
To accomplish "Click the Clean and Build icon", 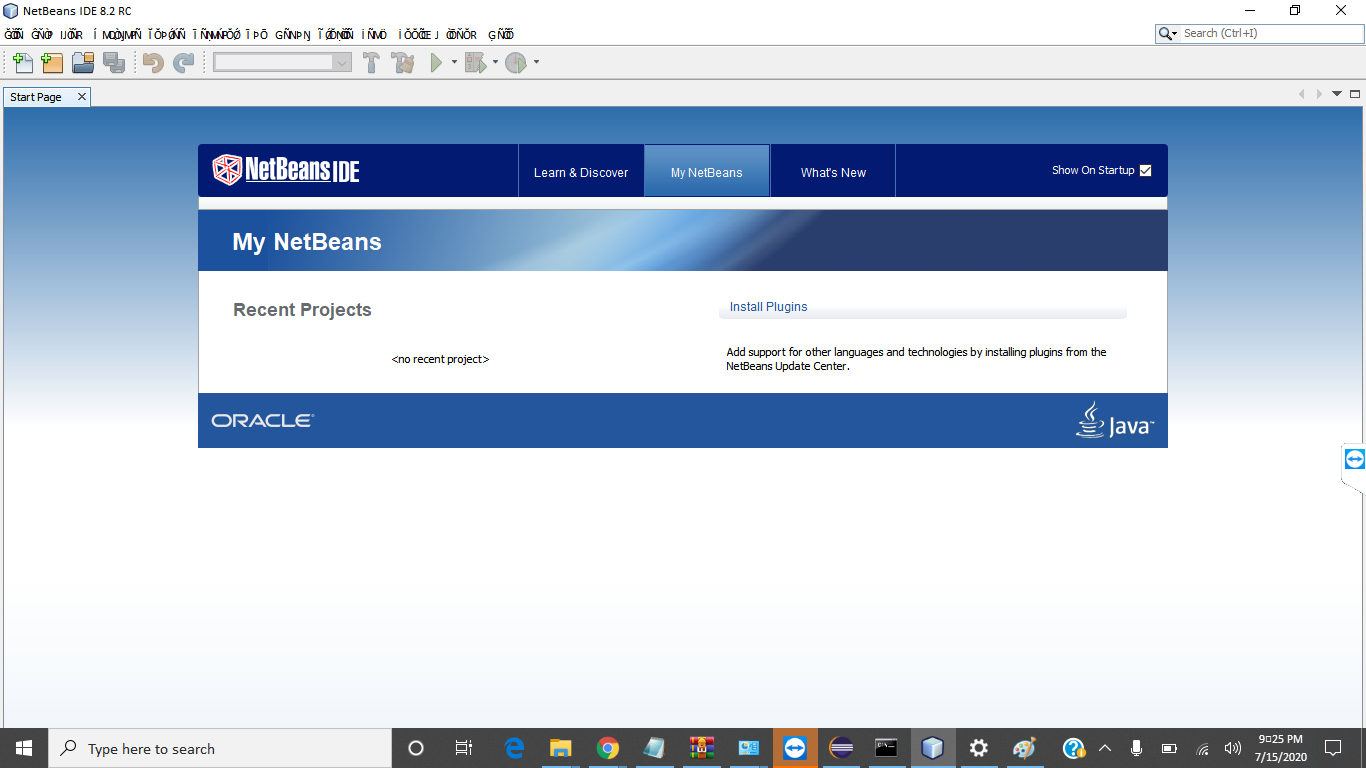I will (403, 63).
